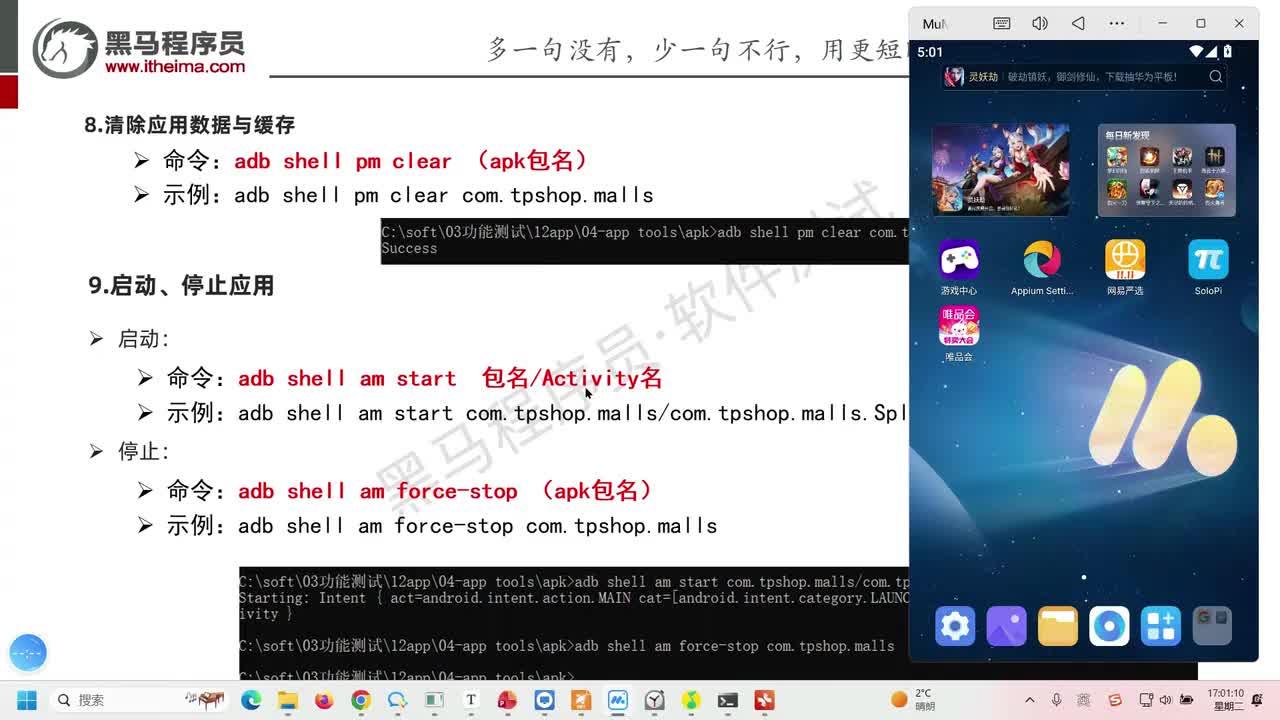1280x720 pixels.
Task: Click the 停止: bullet text
Action: tap(144, 451)
